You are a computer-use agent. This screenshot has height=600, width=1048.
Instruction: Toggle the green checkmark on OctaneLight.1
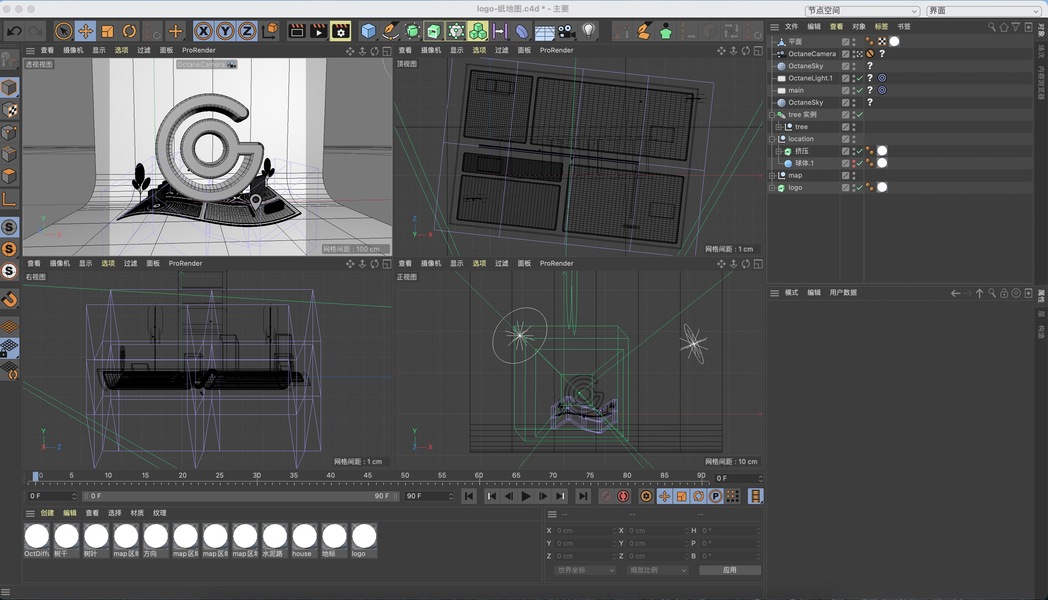[859, 78]
